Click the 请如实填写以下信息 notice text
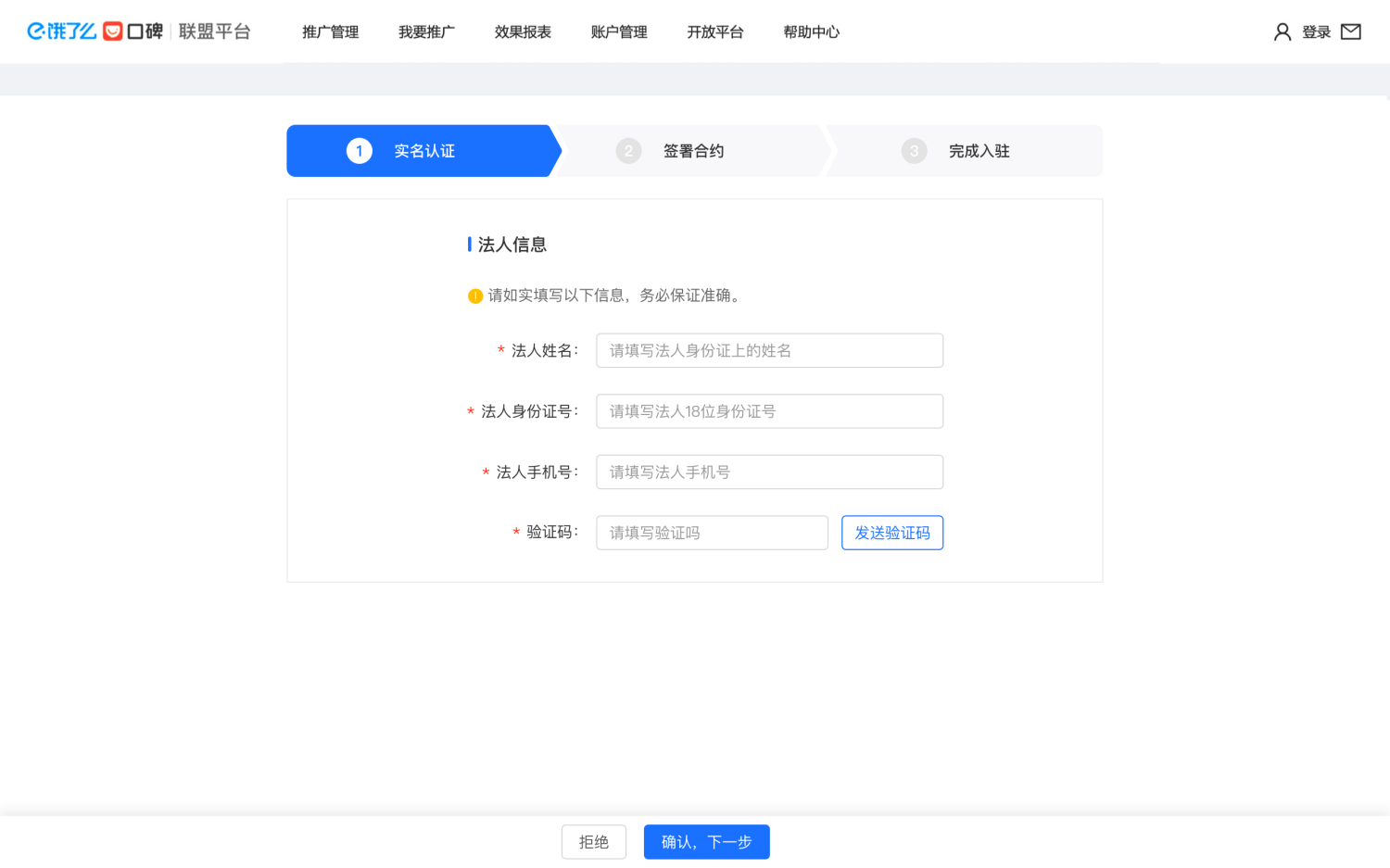Screen dimensions: 1390x868 coord(614,296)
